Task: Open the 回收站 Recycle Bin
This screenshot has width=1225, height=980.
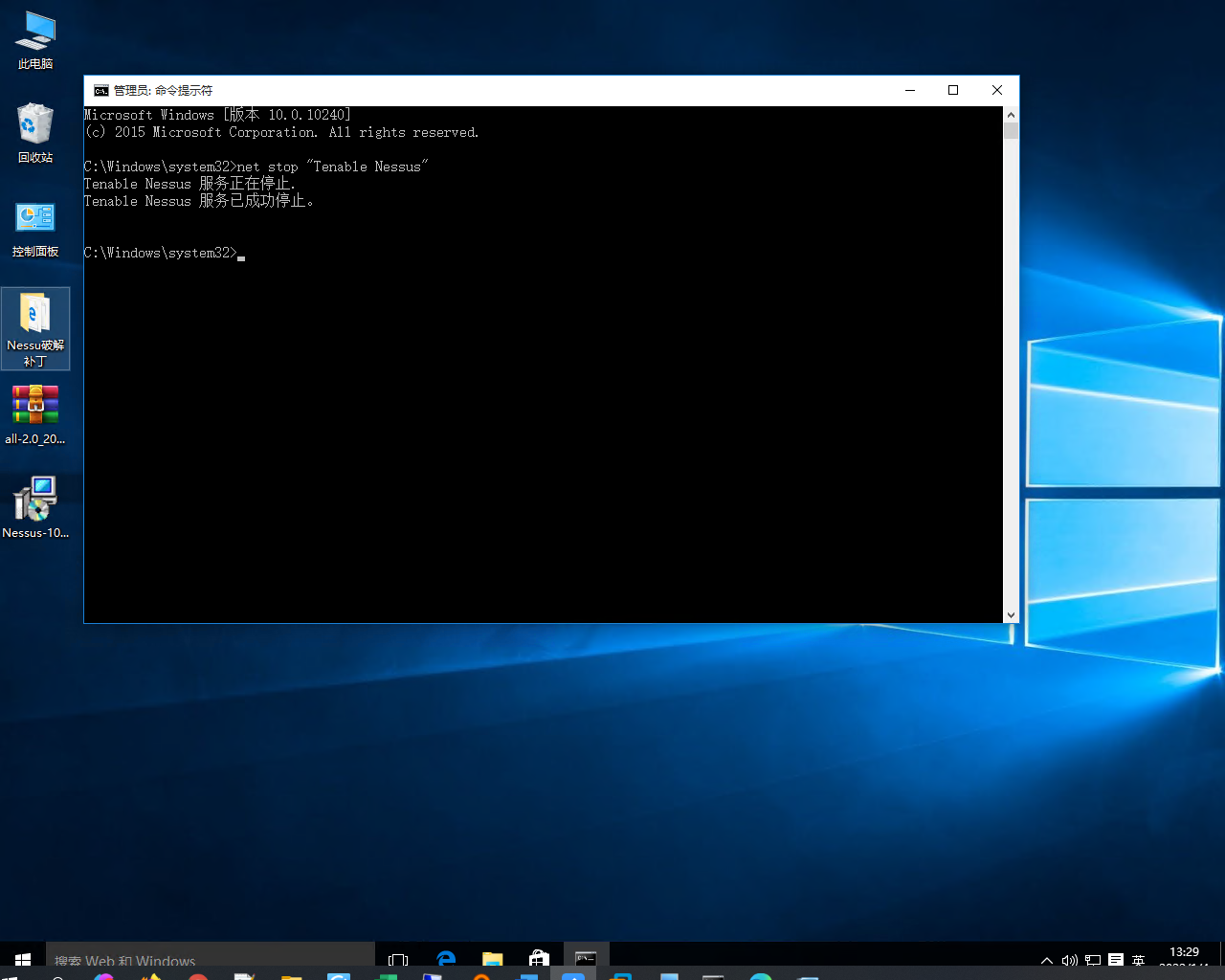Action: [35, 127]
